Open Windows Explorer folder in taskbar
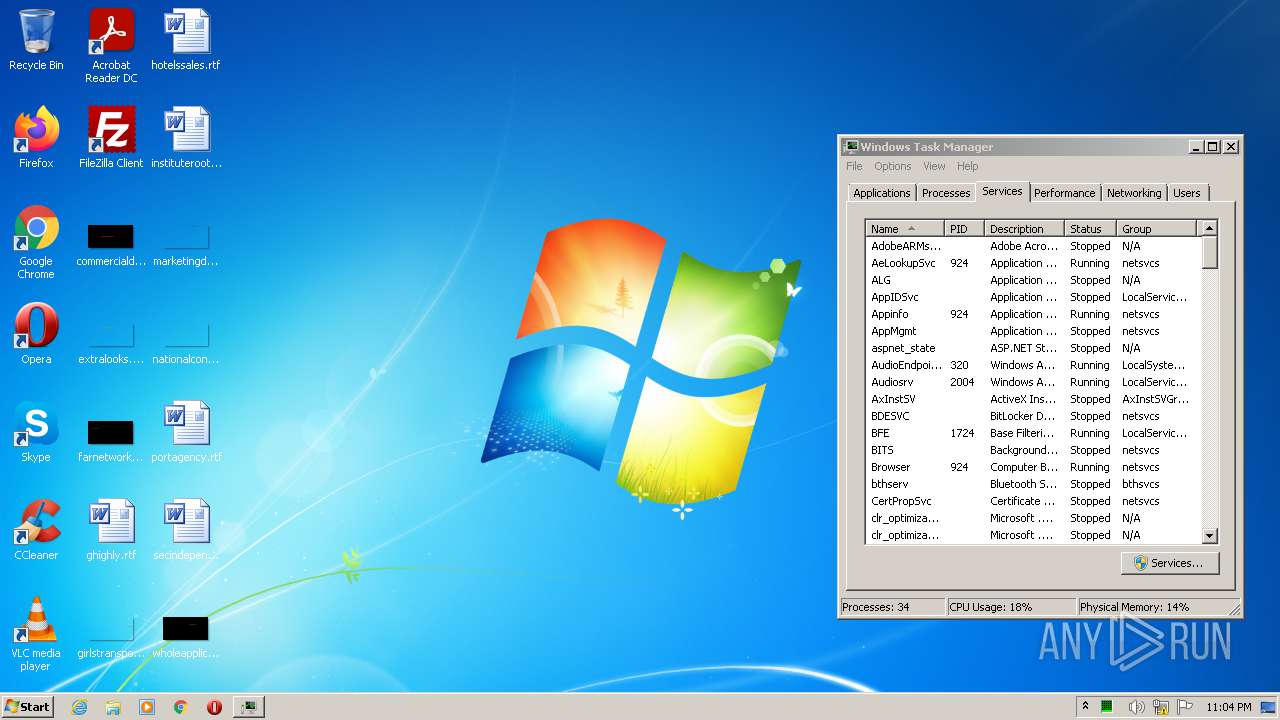The height and width of the screenshot is (720, 1280). coord(113,707)
